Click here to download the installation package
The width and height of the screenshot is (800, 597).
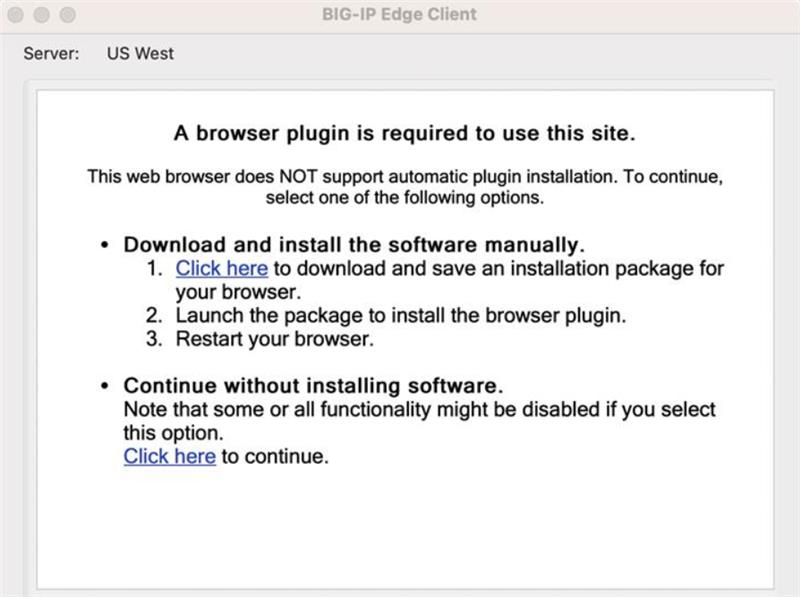221,268
